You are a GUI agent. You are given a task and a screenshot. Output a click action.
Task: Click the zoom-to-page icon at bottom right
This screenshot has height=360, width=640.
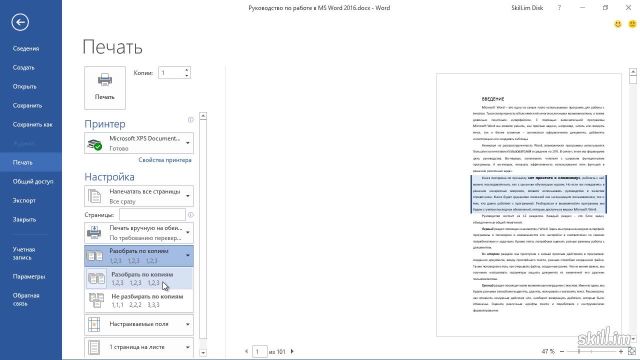coord(632,351)
